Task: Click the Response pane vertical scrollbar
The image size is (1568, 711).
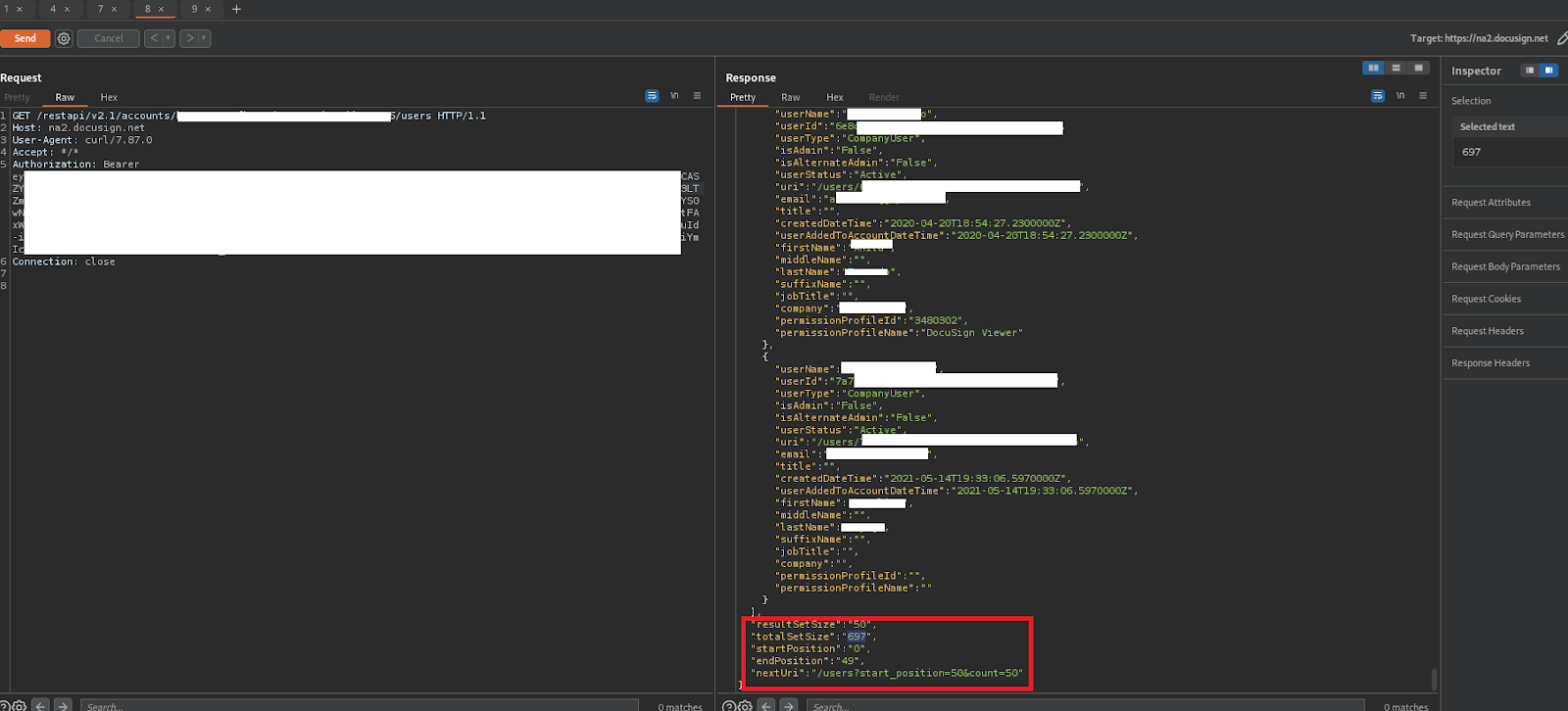Action: coord(1434,679)
